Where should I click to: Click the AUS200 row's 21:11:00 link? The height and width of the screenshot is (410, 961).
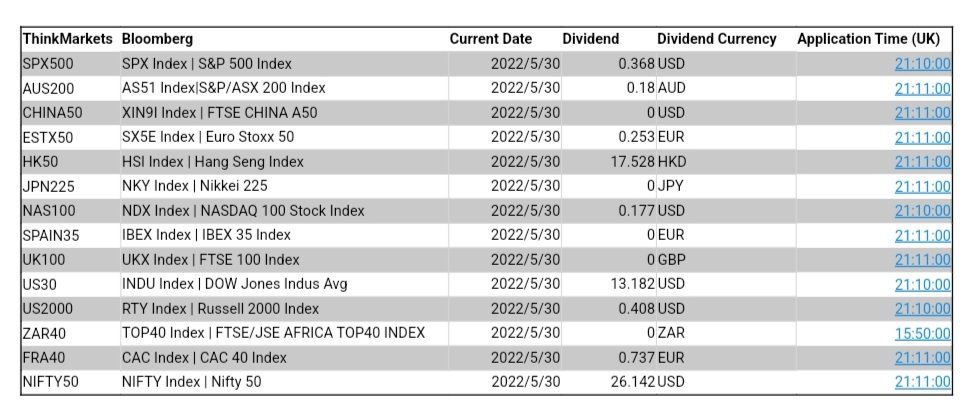tap(922, 88)
